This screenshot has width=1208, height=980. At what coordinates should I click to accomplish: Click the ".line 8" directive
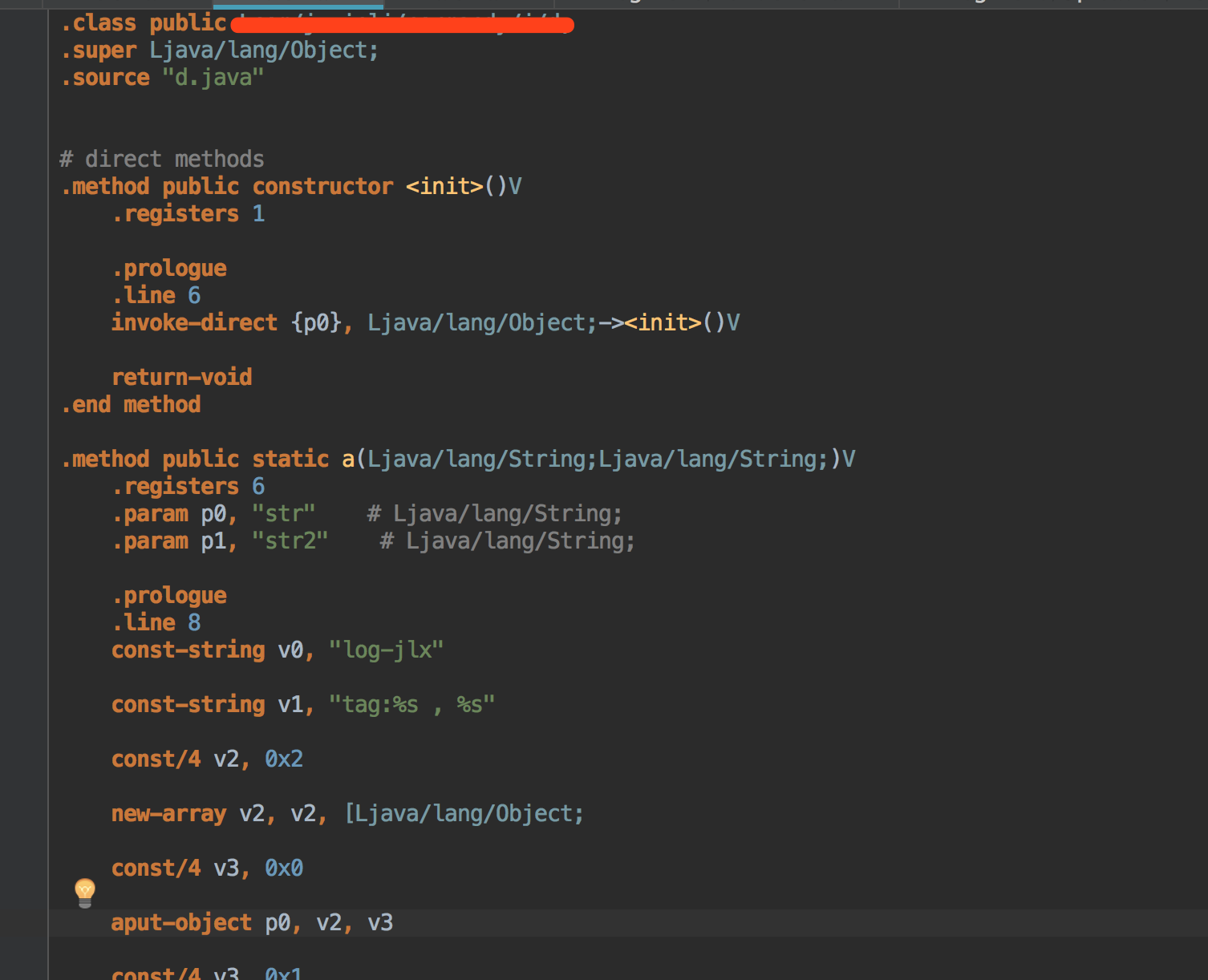pos(156,623)
